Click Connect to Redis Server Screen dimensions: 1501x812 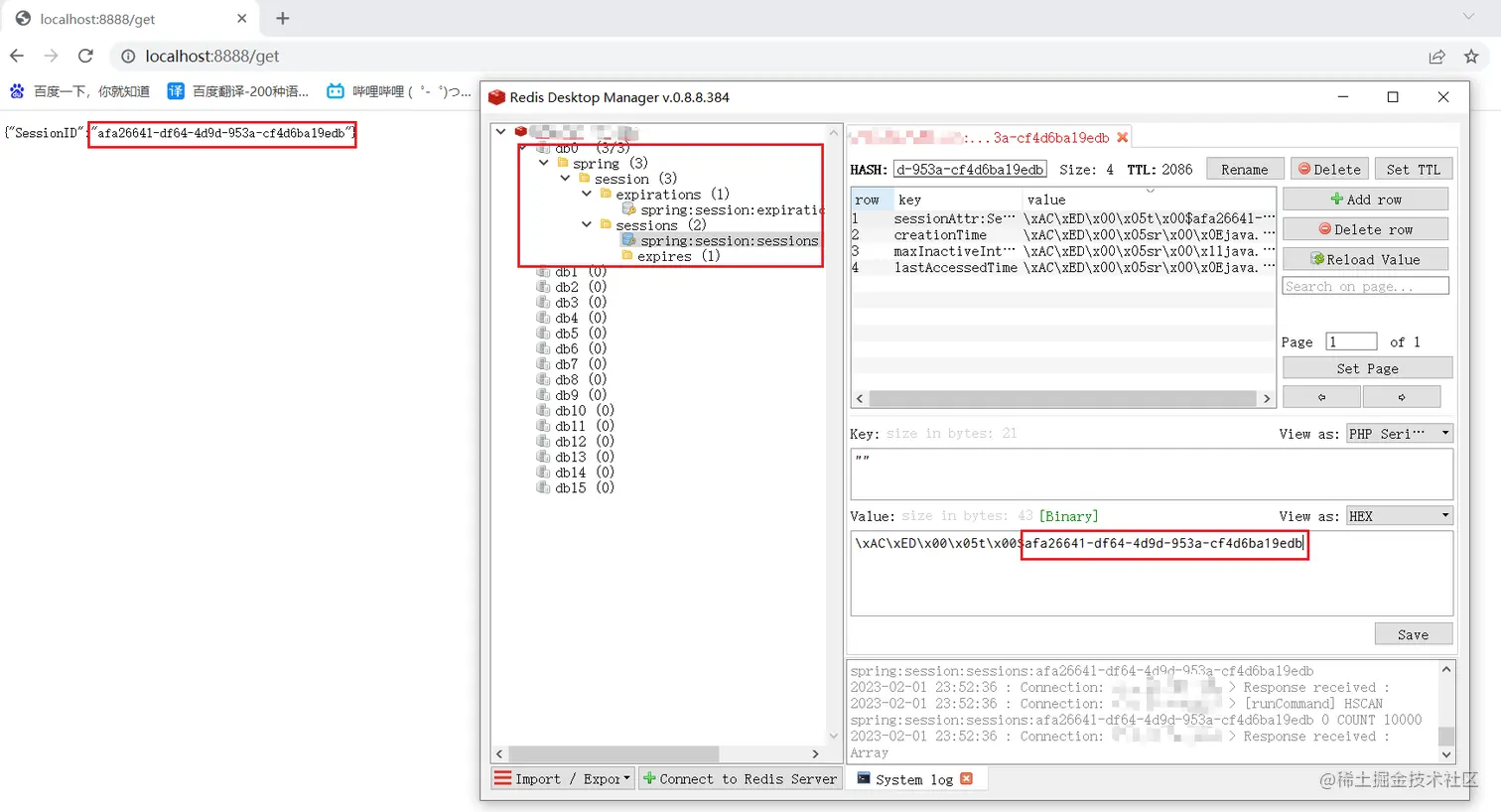tap(741, 779)
